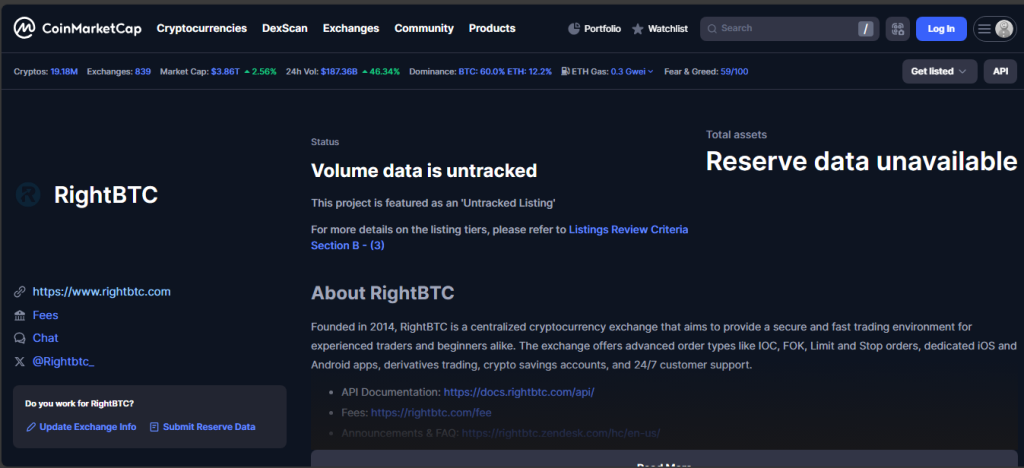The image size is (1024, 468).
Task: Click the QR scan icon button
Action: (897, 29)
